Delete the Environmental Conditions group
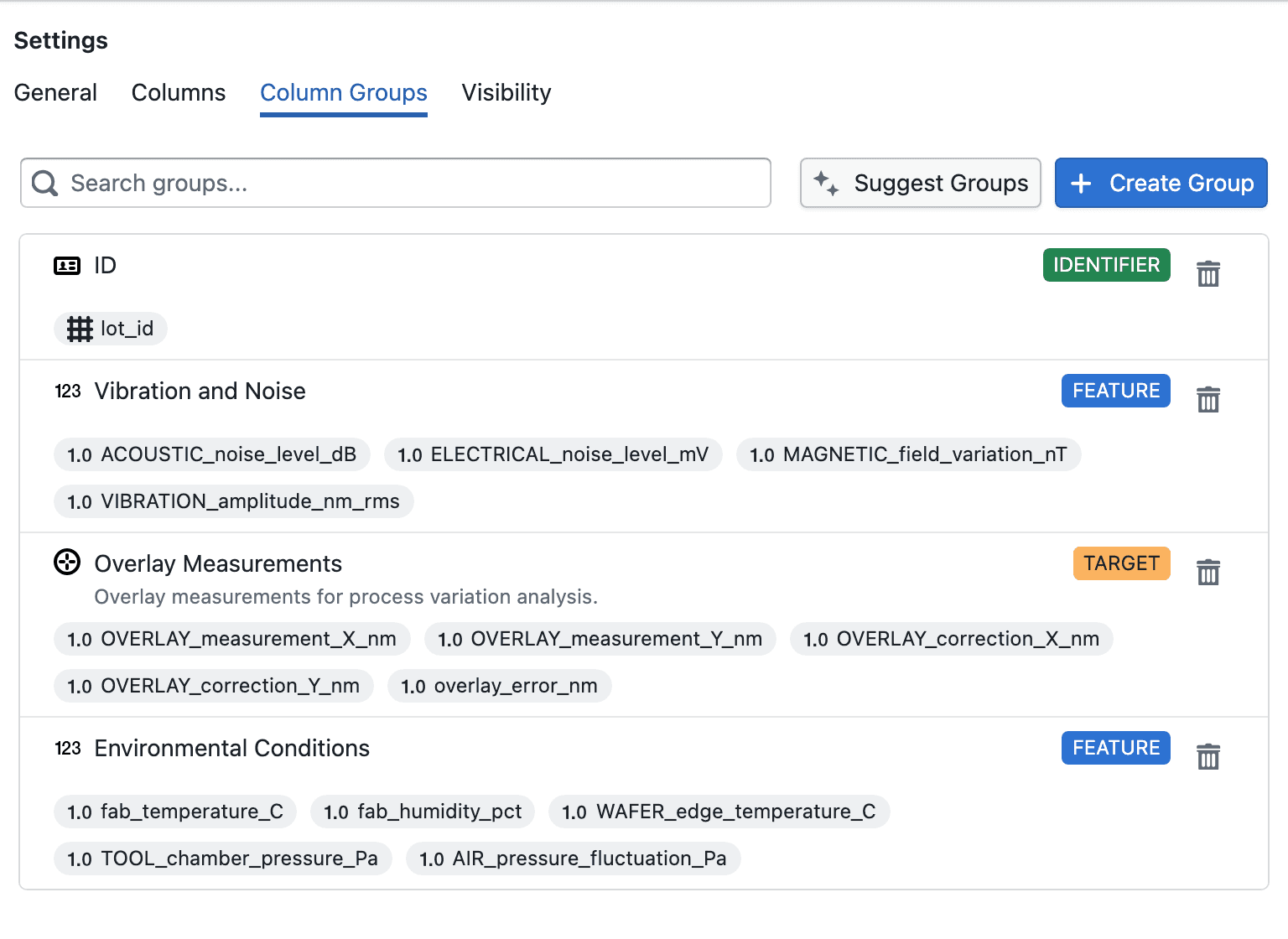This screenshot has width=1288, height=939. 1207,756
